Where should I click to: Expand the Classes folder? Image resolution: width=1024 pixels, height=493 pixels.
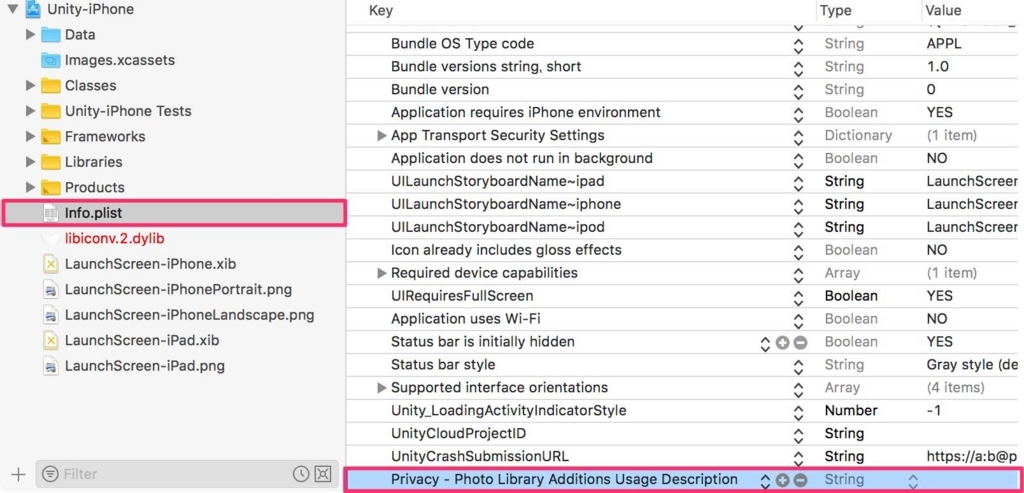[30, 86]
